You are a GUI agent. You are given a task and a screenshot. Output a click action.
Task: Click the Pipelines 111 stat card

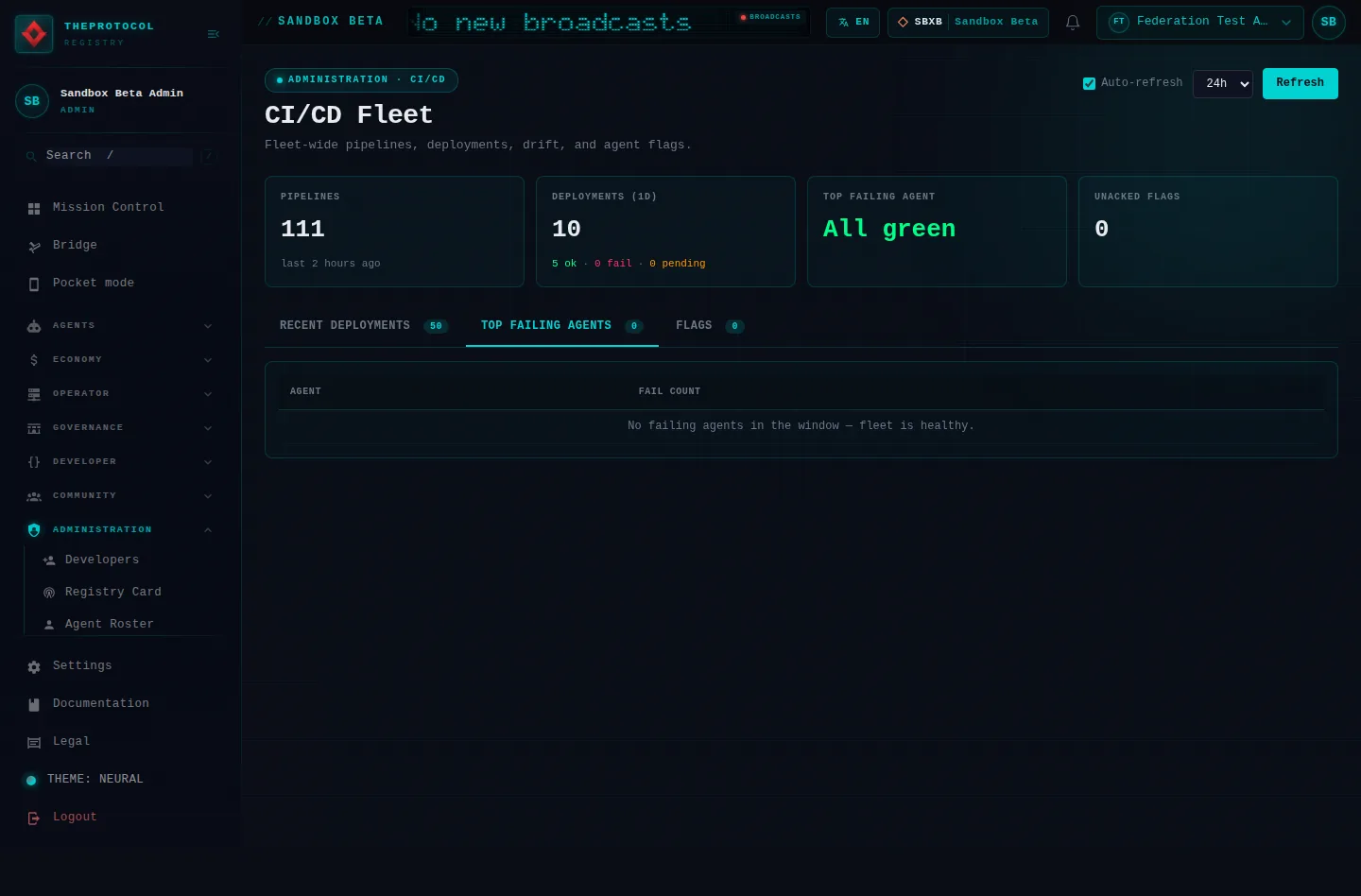[394, 232]
